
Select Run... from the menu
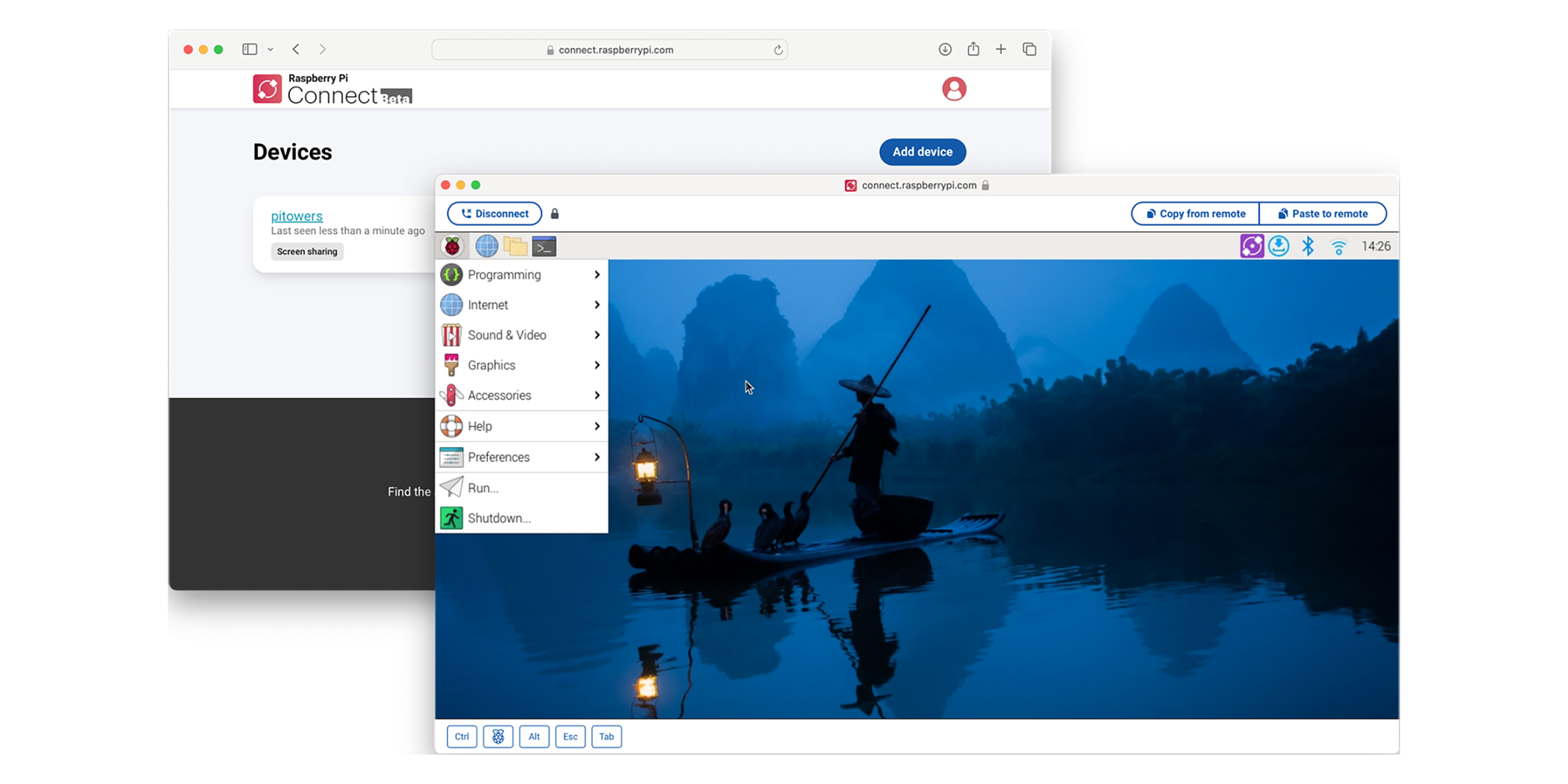pos(522,488)
